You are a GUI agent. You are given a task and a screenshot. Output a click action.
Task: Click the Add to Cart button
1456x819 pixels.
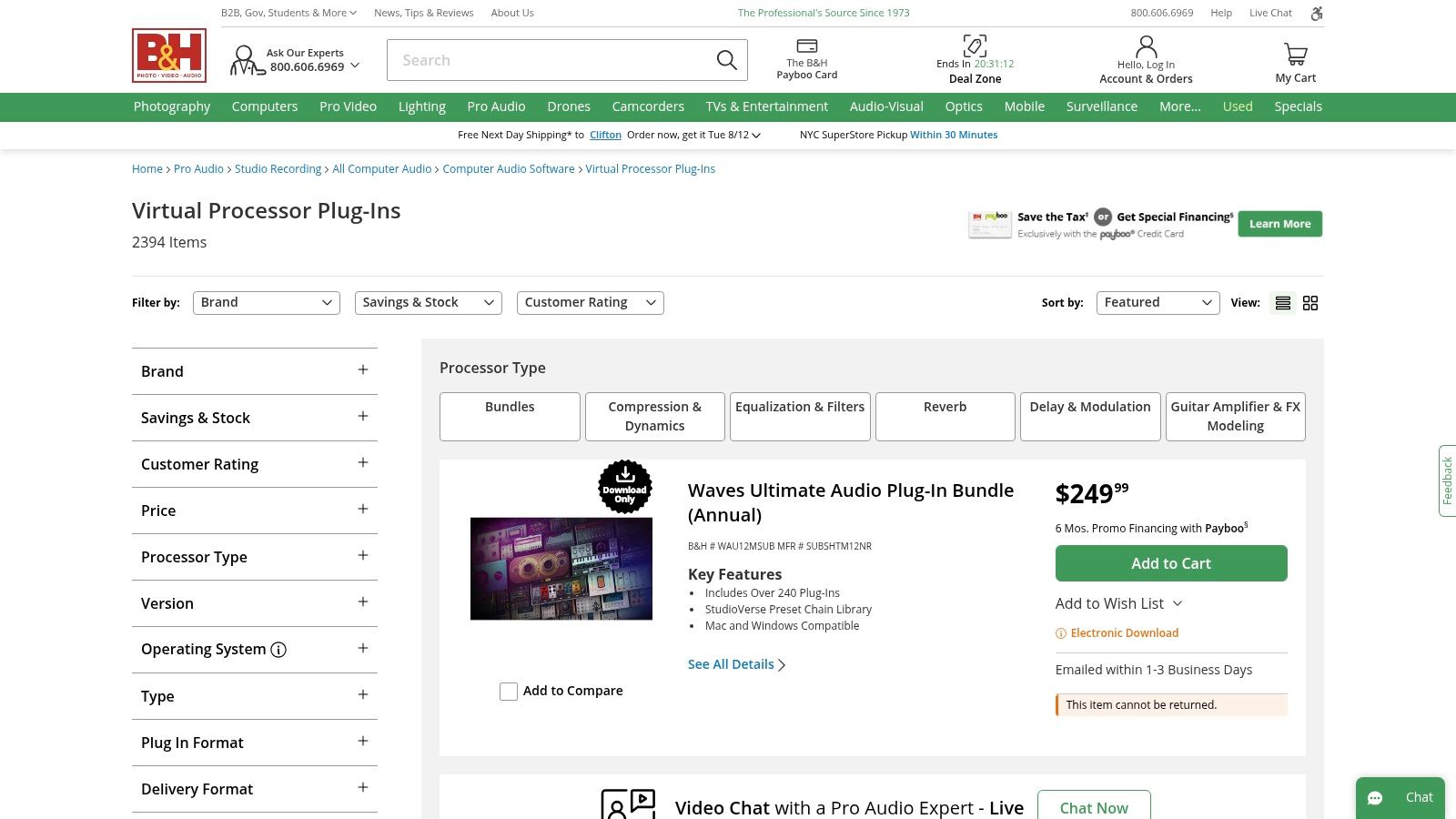tap(1171, 563)
